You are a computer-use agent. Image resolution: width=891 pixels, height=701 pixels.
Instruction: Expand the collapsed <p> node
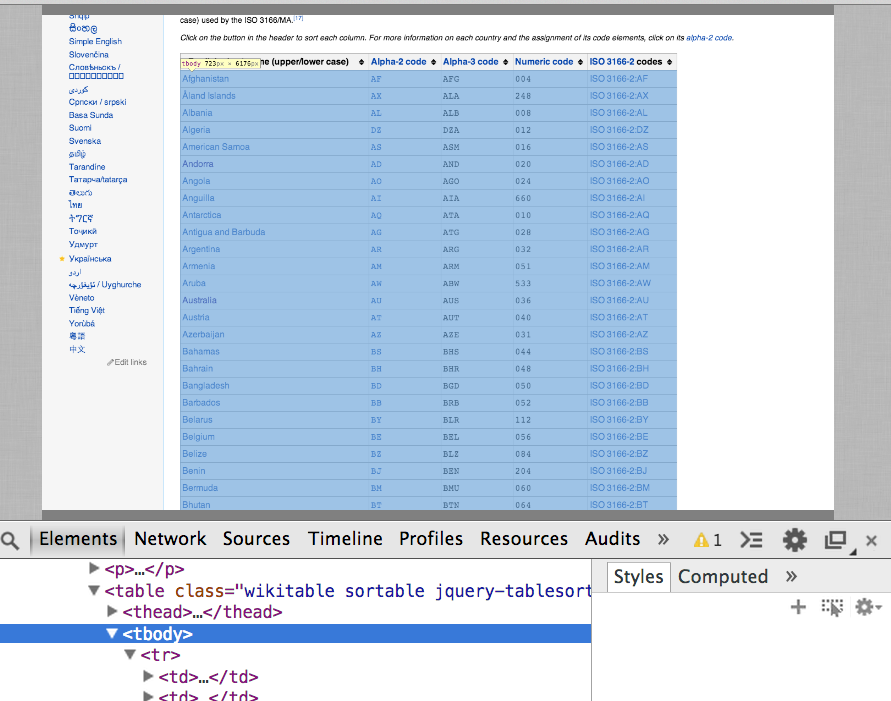94,568
